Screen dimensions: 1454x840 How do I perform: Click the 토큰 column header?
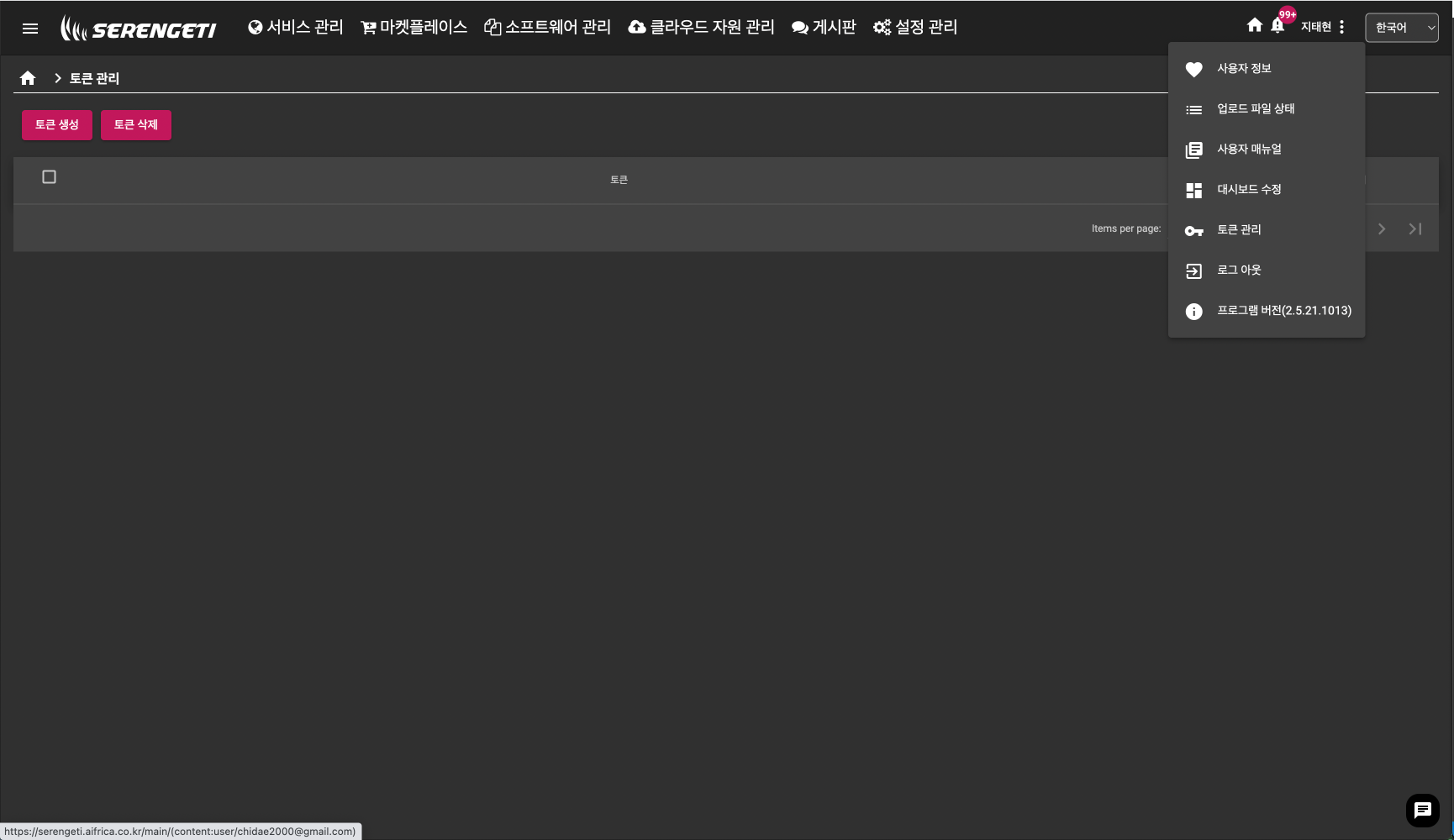click(619, 180)
